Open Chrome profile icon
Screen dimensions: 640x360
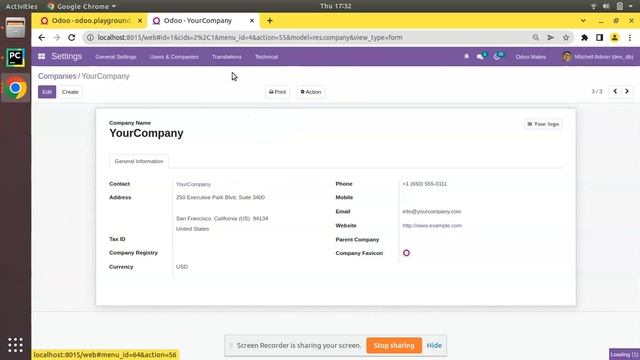click(614, 38)
